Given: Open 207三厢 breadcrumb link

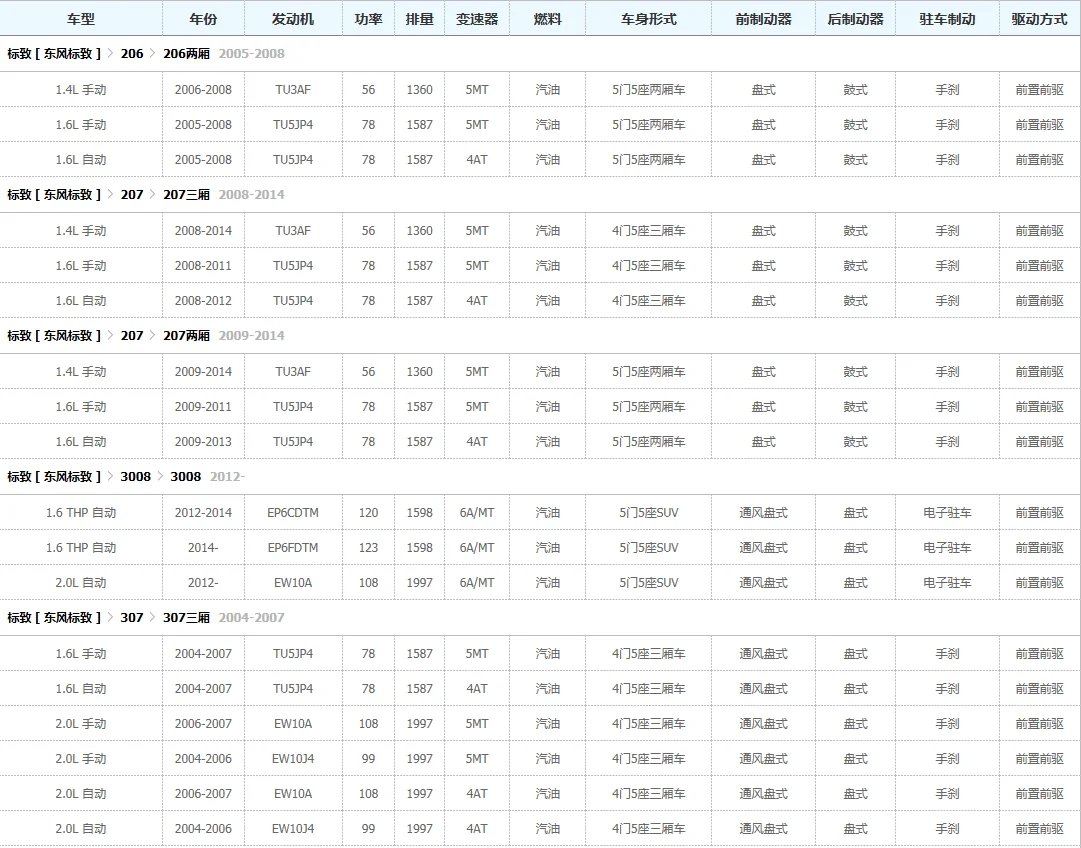Looking at the screenshot, I should click(x=186, y=195).
